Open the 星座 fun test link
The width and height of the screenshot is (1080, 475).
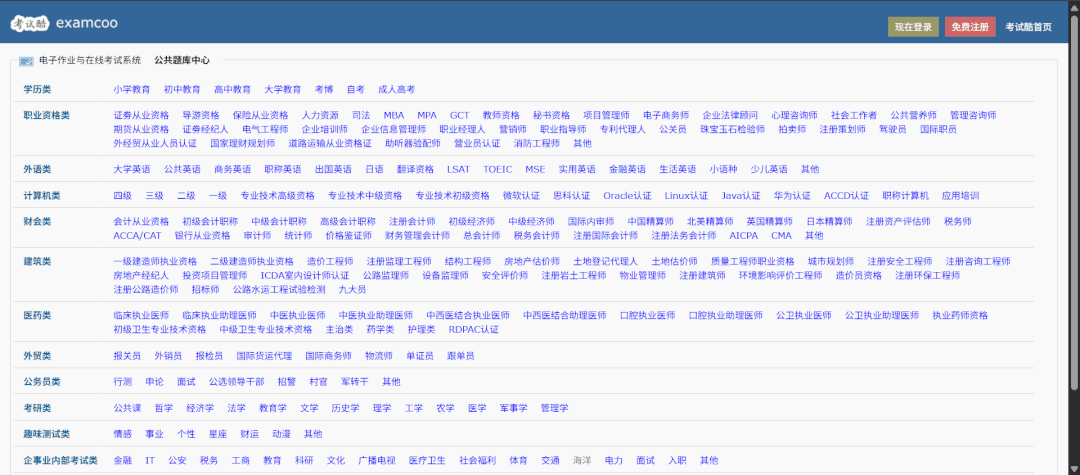(x=218, y=434)
